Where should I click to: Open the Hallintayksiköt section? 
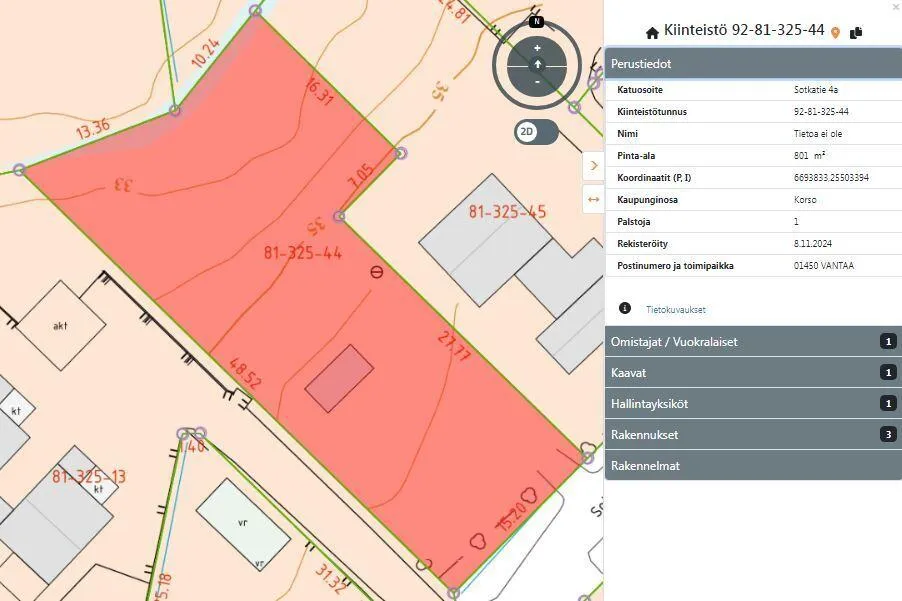pos(753,404)
